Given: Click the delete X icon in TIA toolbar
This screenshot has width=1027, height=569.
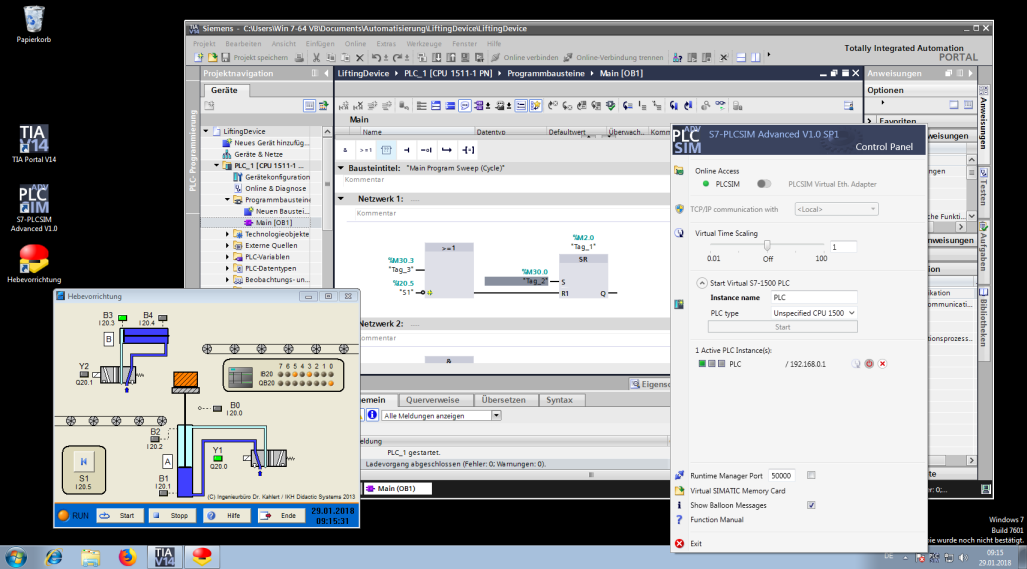Looking at the screenshot, I should (x=360, y=58).
